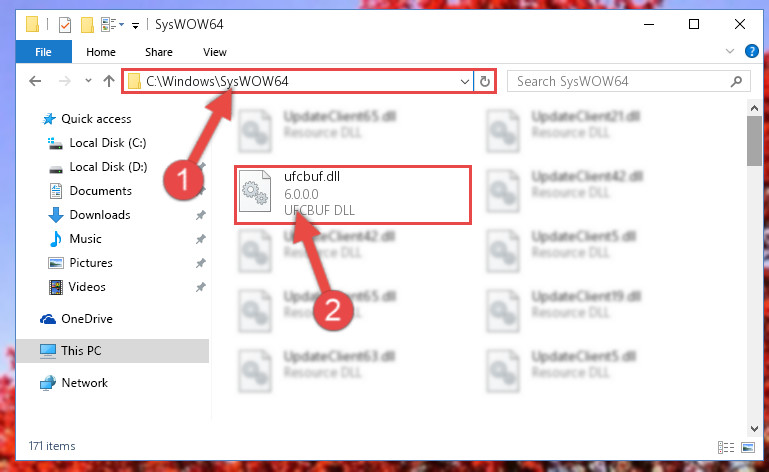Expand the ribbon with chevron arrow
Viewport: 769px width, 472px height.
point(730,51)
